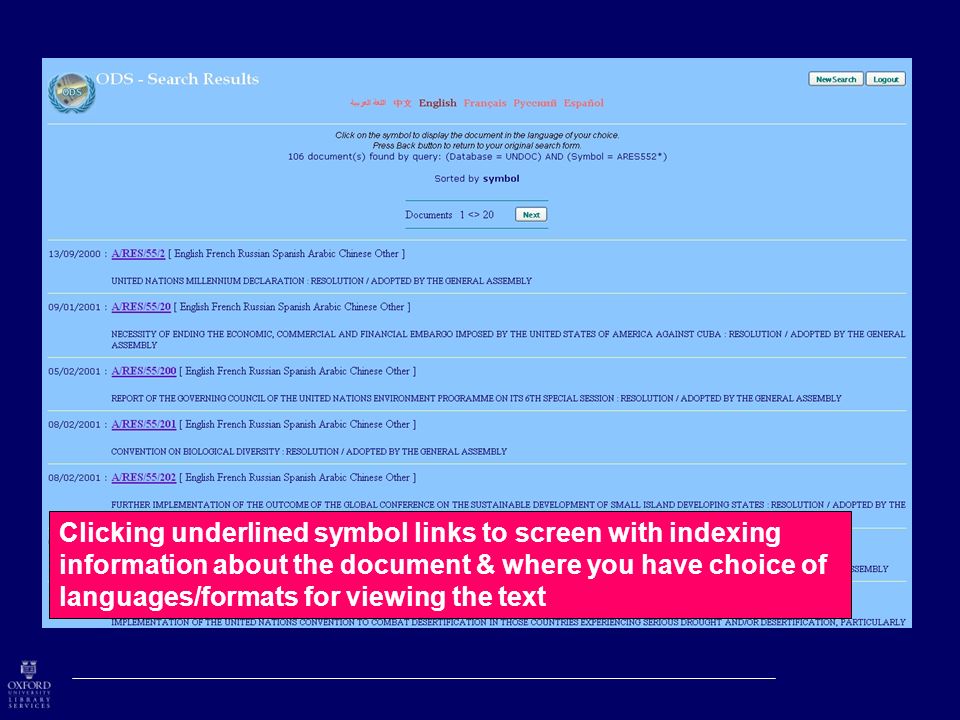The image size is (960, 720).
Task: Switch language to Русский
Action: click(534, 103)
